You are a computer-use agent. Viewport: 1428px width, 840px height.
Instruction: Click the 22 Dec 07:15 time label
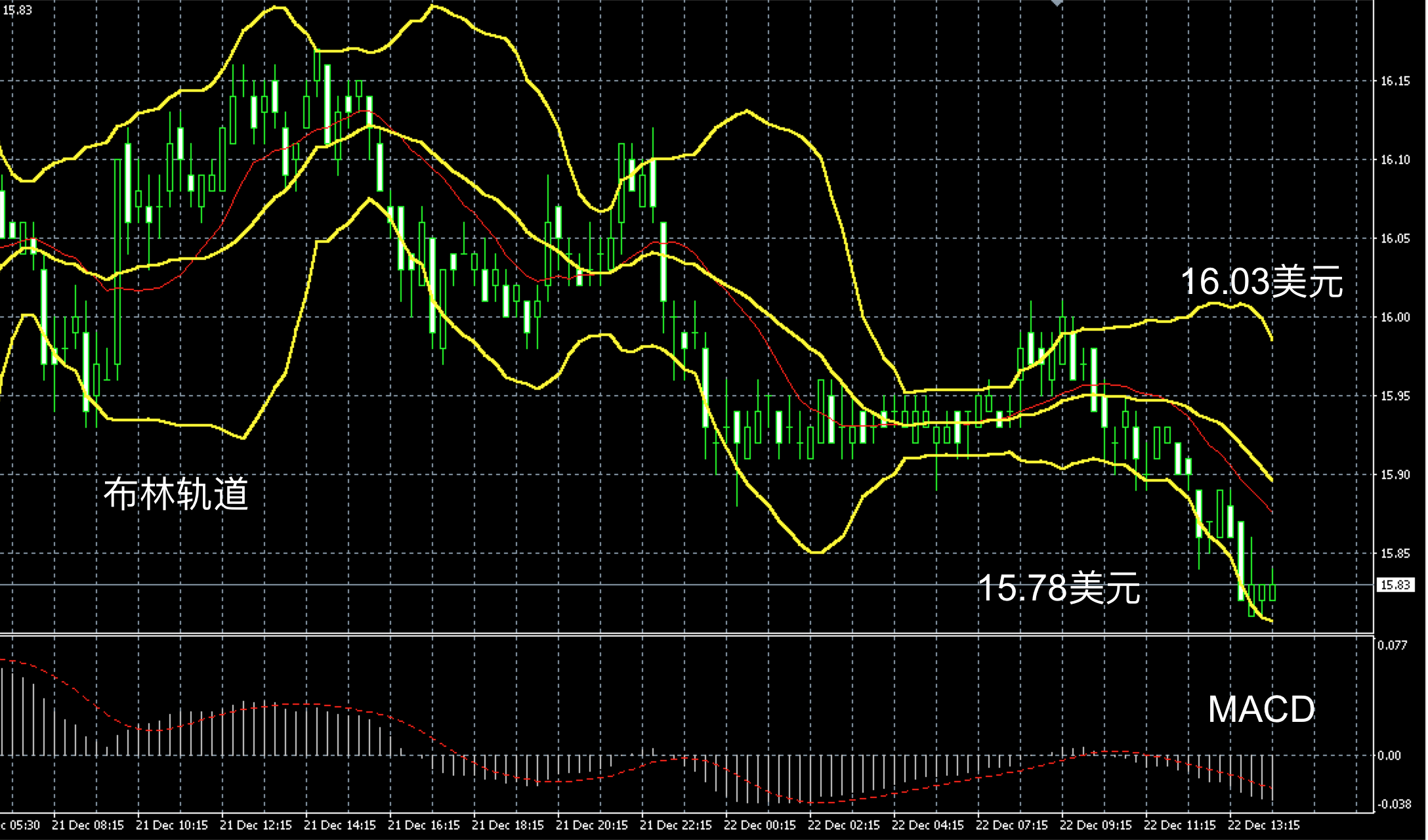tap(1012, 825)
